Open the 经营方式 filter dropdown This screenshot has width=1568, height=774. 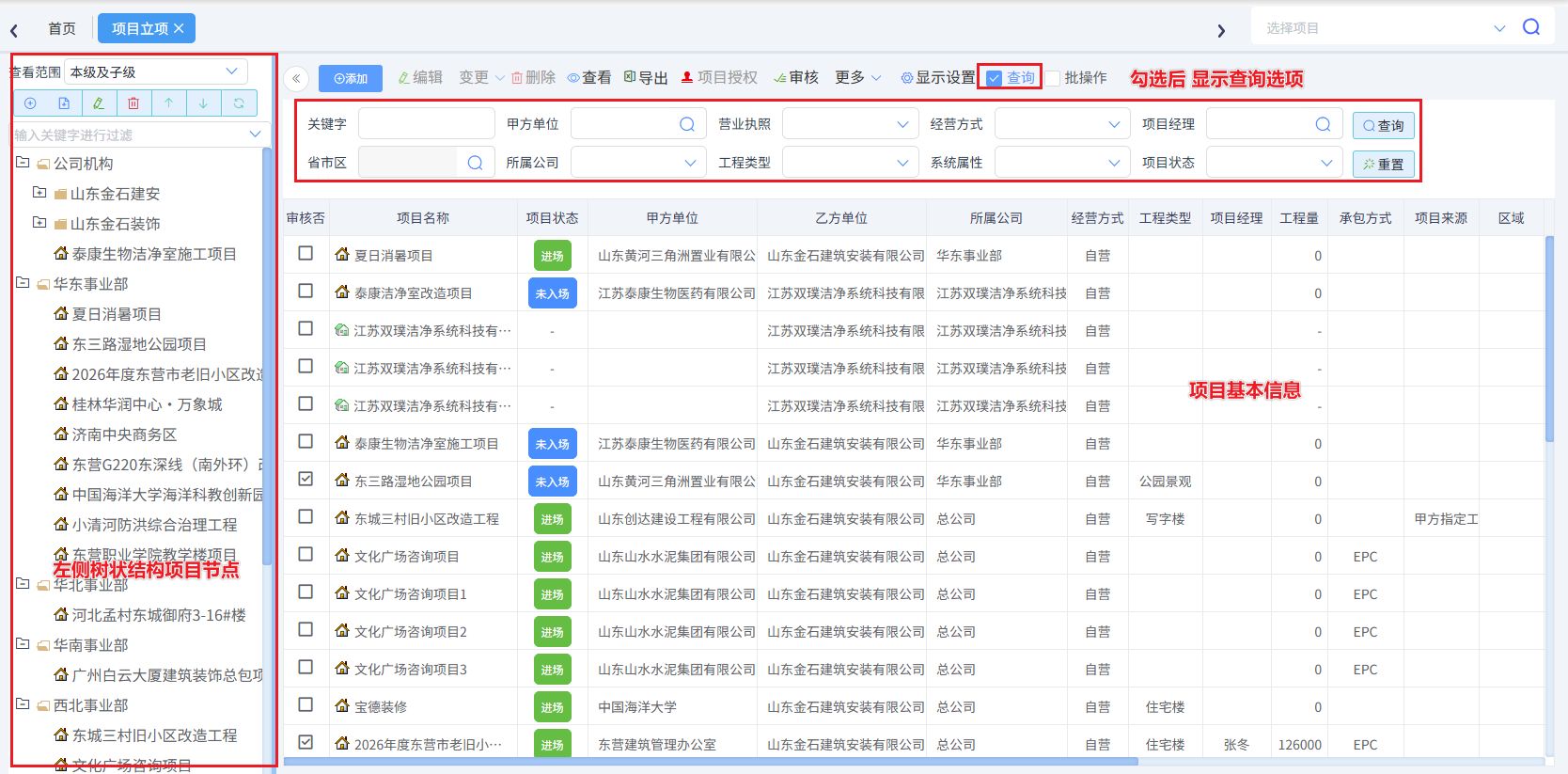coord(1061,124)
